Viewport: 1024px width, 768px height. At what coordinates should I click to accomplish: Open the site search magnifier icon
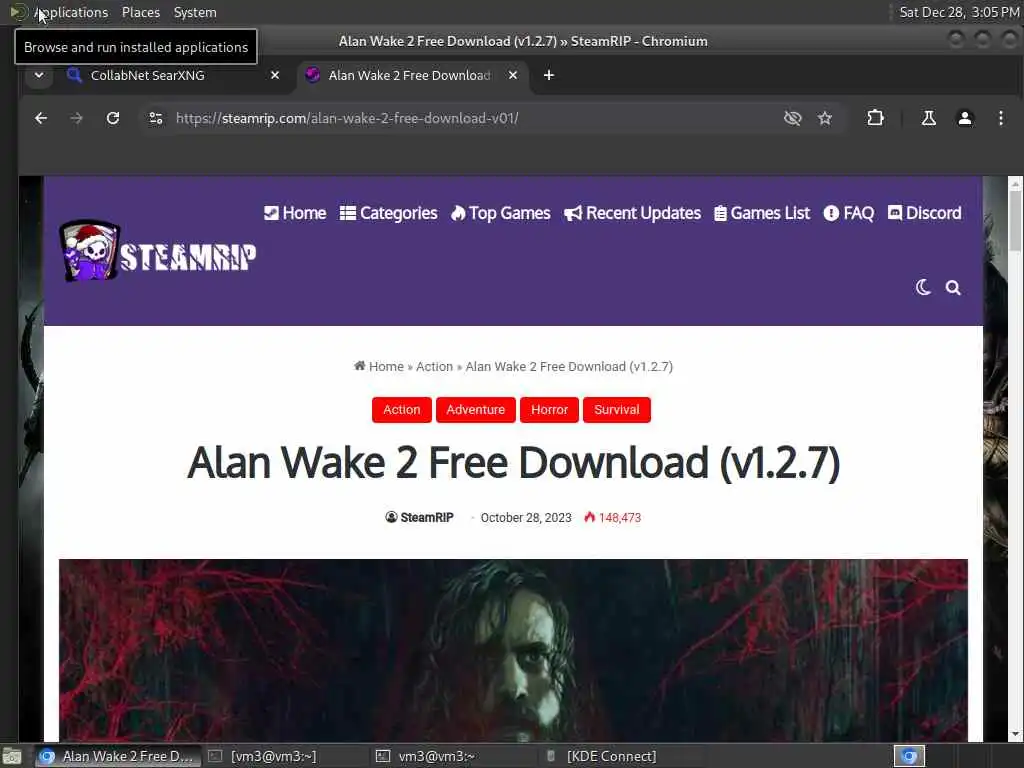coord(953,287)
